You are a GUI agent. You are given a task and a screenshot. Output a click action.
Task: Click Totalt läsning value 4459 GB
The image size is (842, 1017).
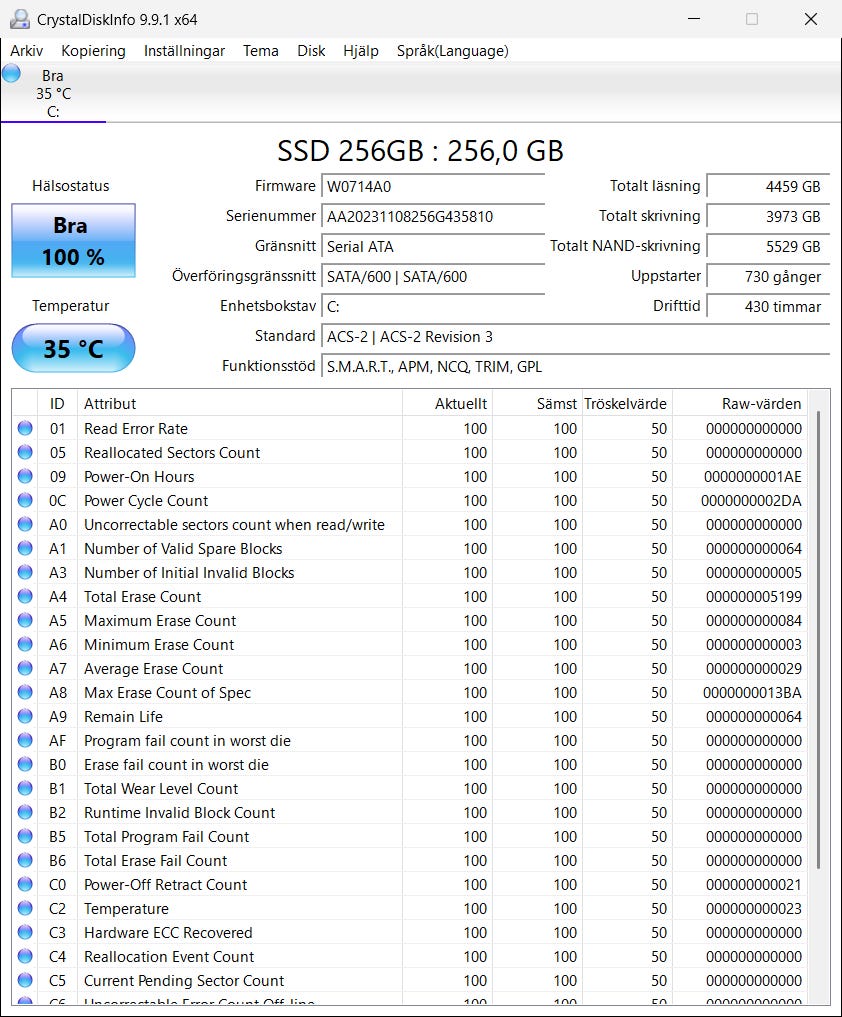(768, 187)
